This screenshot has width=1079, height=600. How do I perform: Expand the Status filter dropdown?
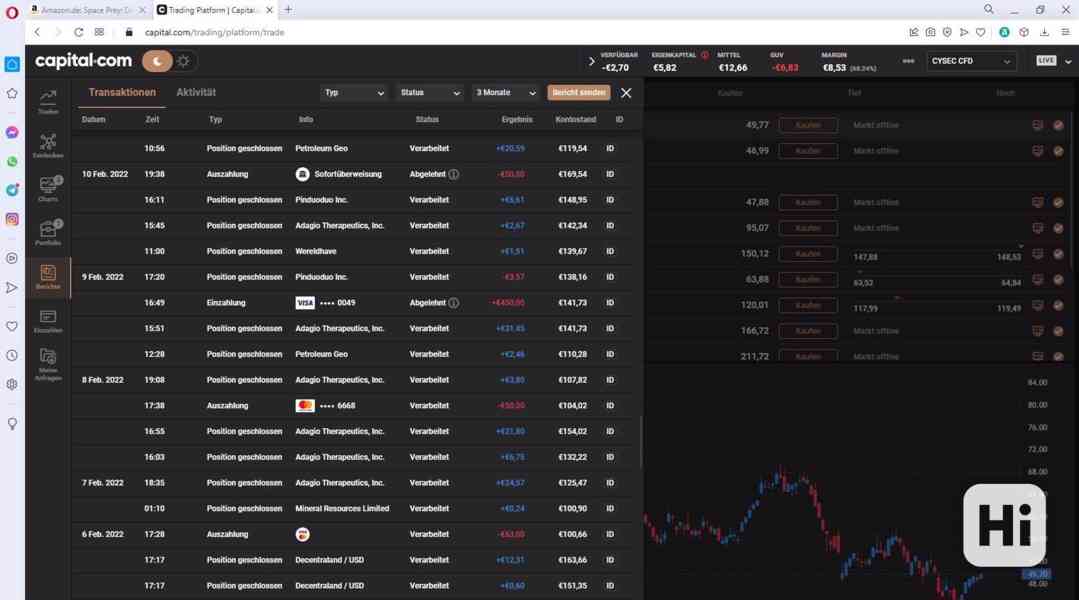430,93
